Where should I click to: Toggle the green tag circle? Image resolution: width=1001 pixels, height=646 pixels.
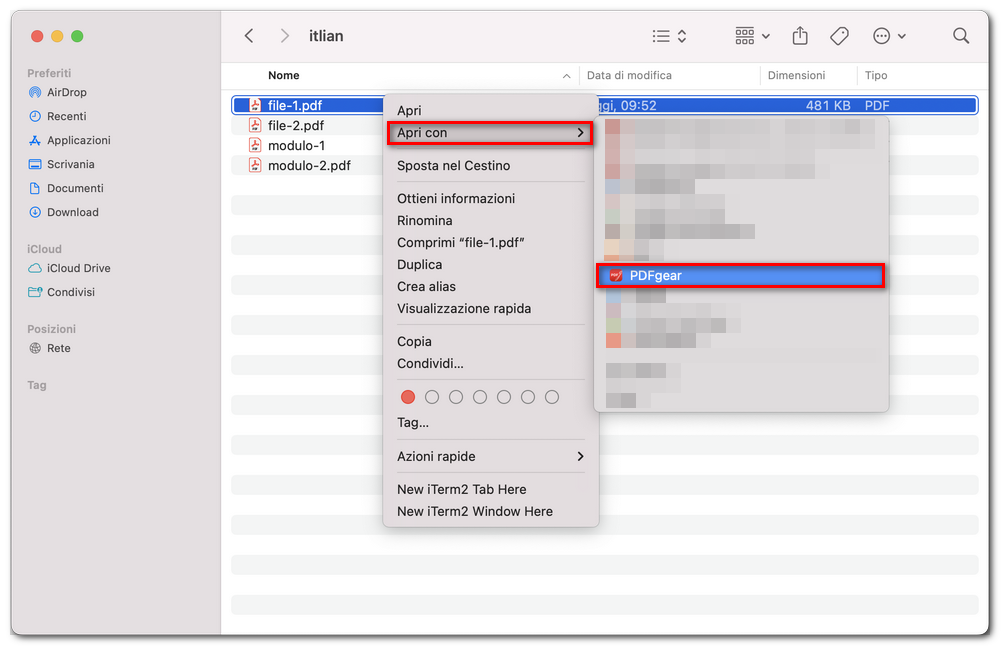pos(480,397)
